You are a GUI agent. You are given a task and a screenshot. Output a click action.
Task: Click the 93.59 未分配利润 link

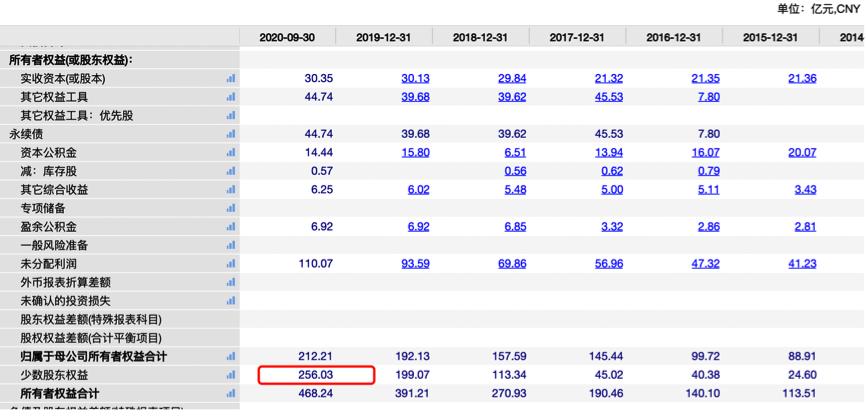[415, 264]
